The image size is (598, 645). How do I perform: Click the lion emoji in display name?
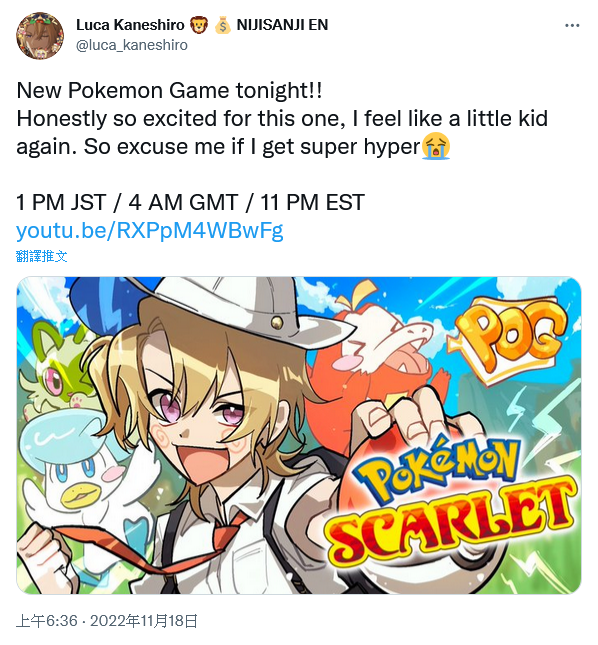(199, 25)
